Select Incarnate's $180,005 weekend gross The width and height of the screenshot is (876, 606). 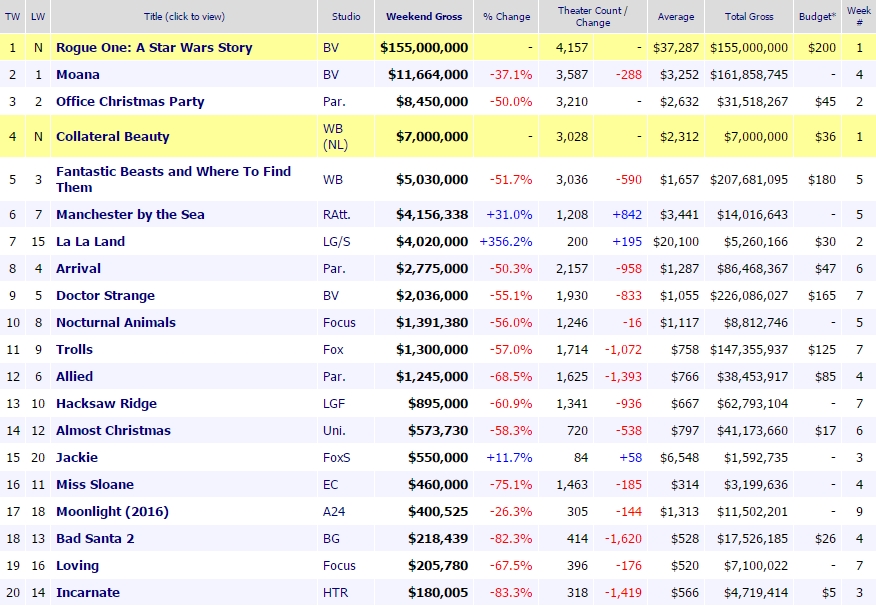pos(438,593)
